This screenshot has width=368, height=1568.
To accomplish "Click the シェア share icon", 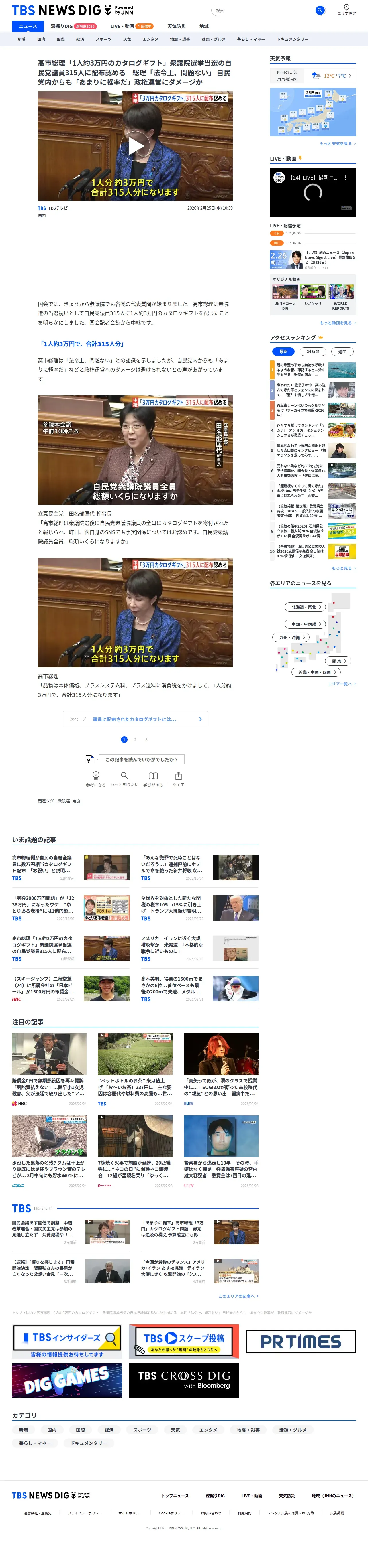I will 179,776.
